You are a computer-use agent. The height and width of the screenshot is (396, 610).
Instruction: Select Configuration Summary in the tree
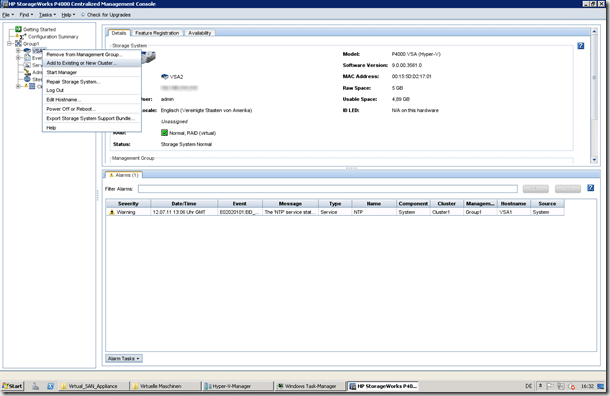53,37
